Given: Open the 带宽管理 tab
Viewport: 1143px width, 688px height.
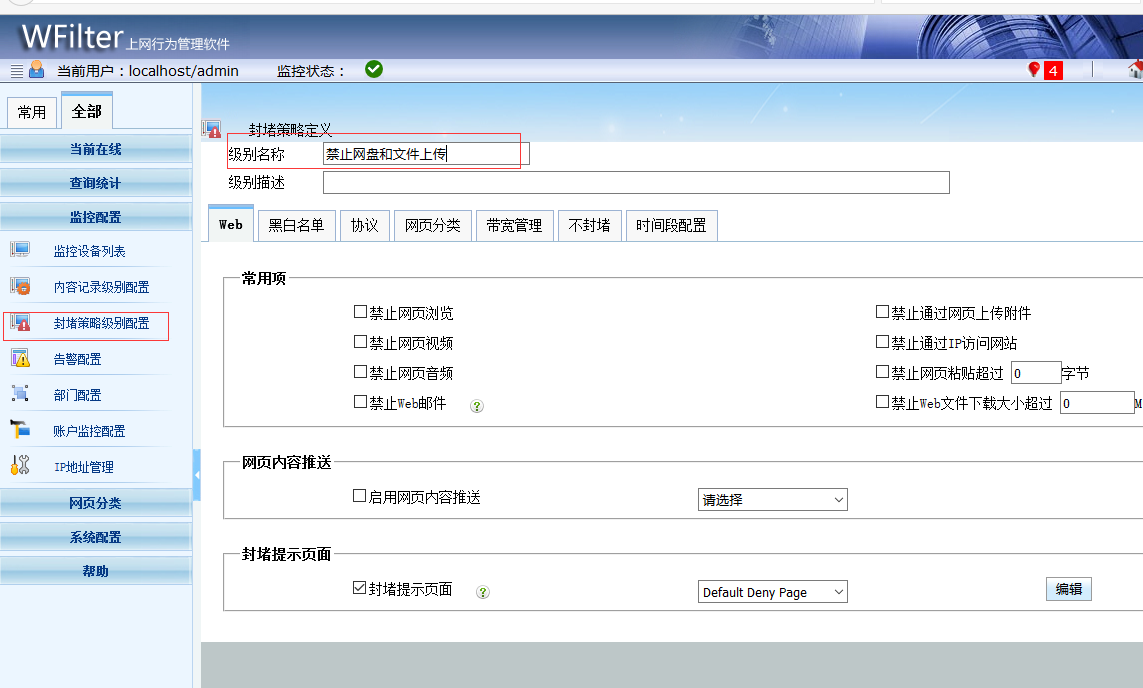Looking at the screenshot, I should tap(514, 226).
